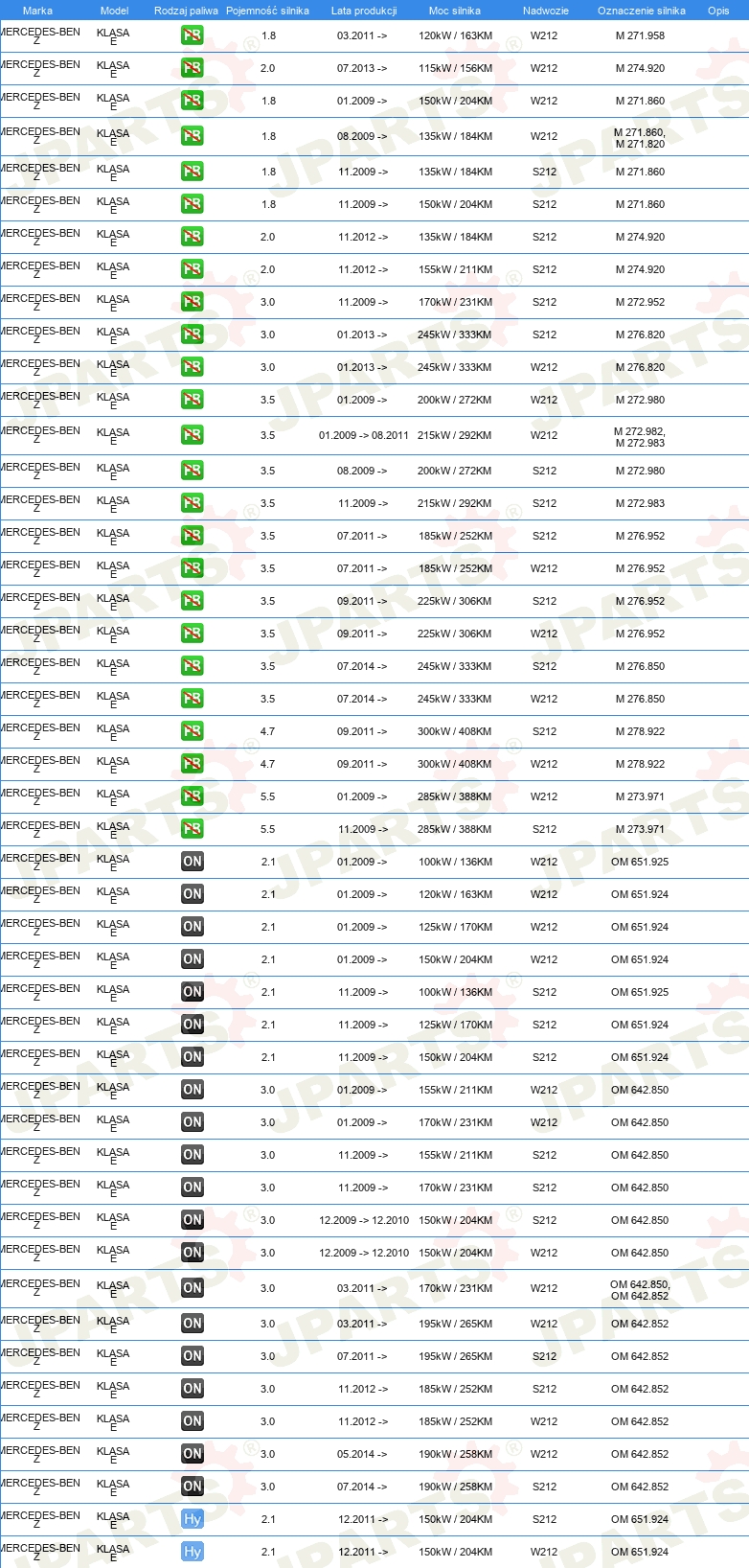Click Hy hybrid icon in W212 12.2011 row
The height and width of the screenshot is (1568, 749).
tap(193, 1552)
